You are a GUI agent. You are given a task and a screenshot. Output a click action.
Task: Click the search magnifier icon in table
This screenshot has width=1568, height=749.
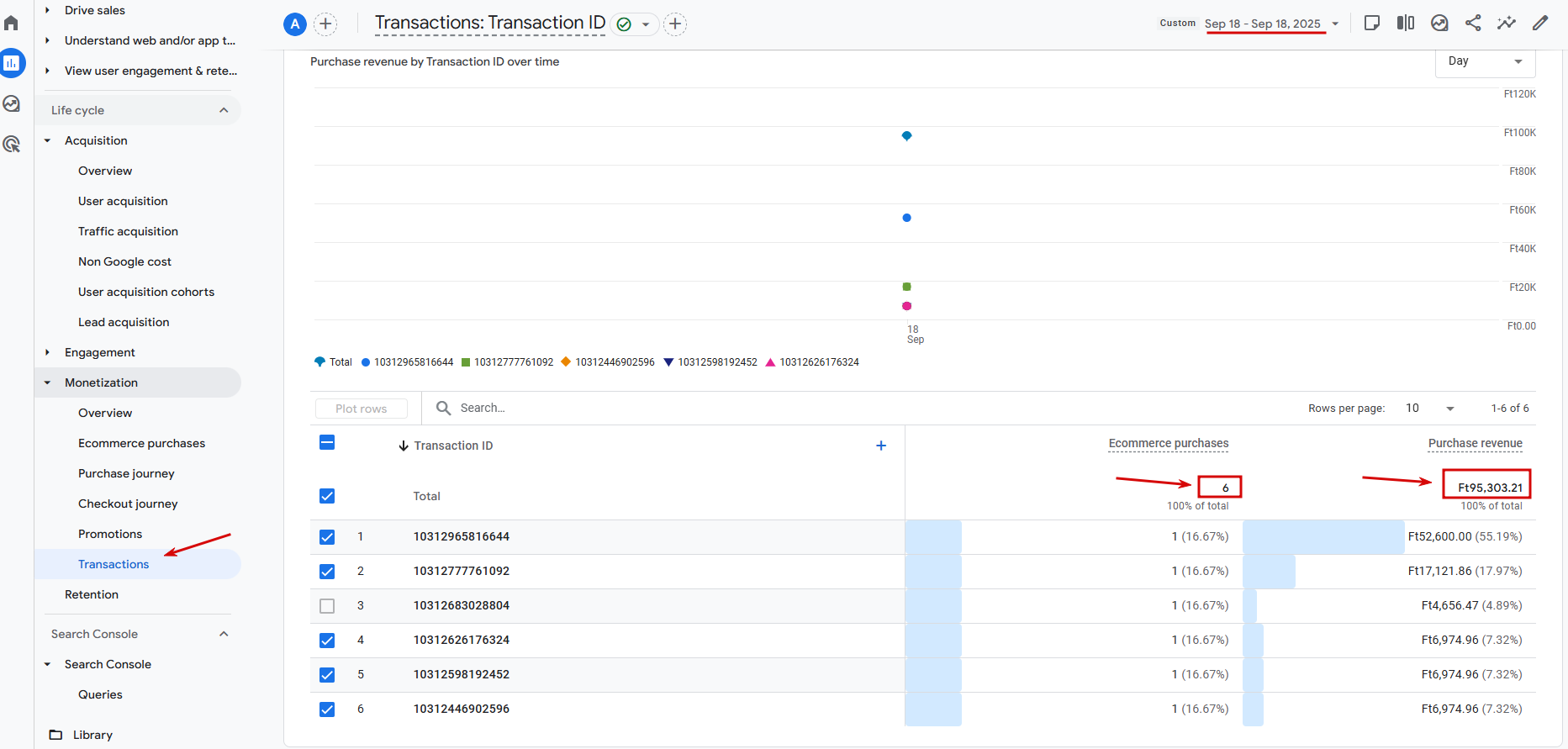tap(443, 408)
